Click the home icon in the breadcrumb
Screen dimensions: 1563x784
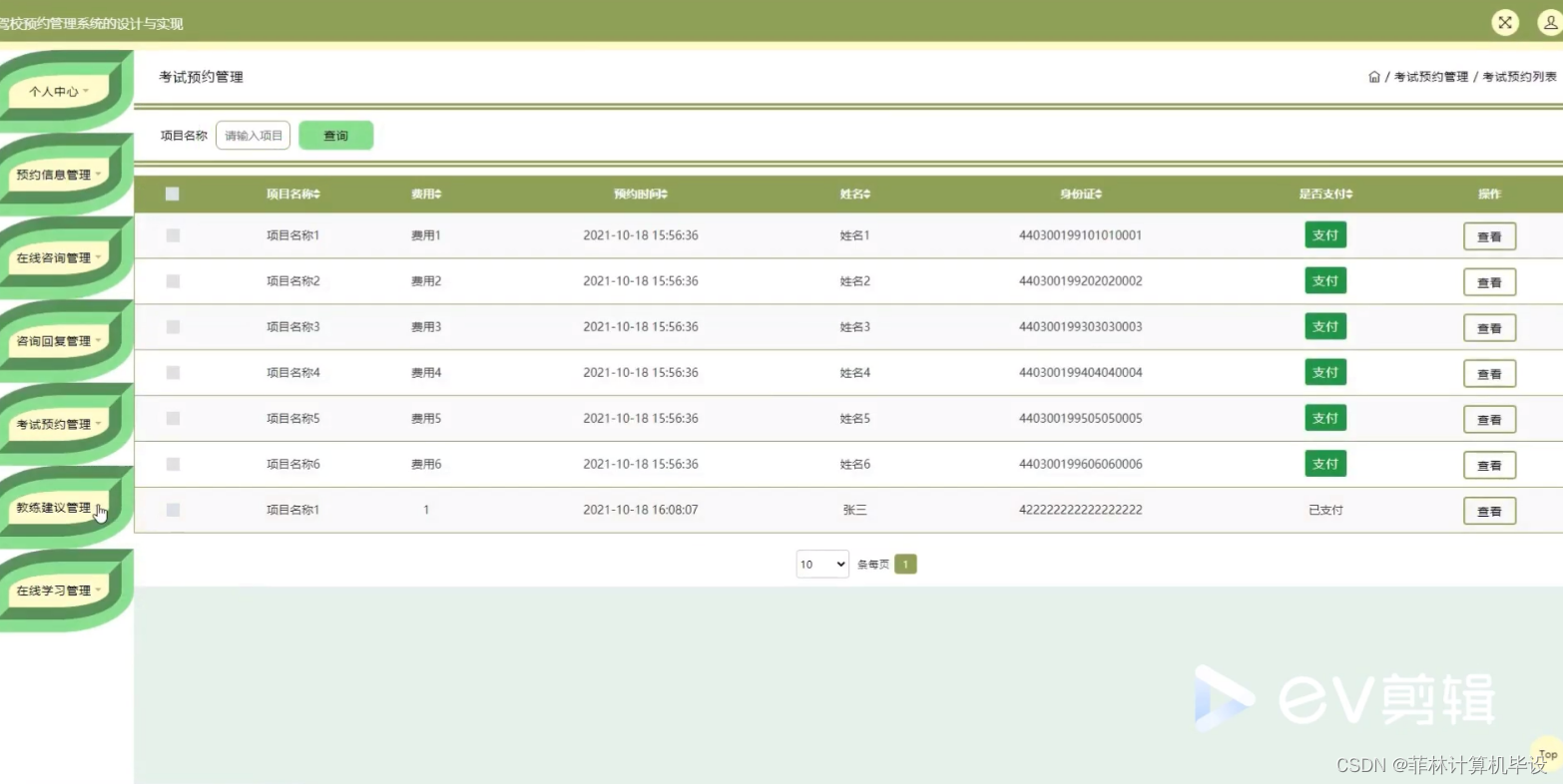[x=1374, y=75]
